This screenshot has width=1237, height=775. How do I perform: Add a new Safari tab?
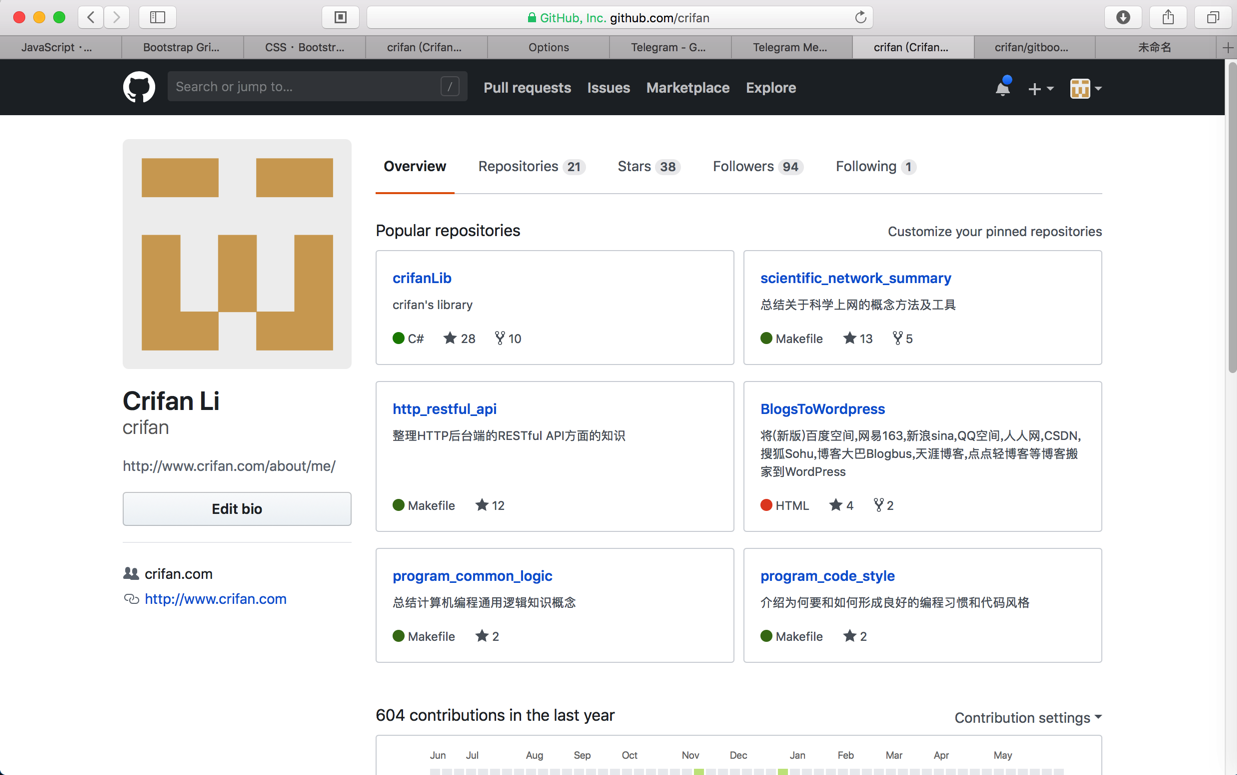click(1227, 47)
